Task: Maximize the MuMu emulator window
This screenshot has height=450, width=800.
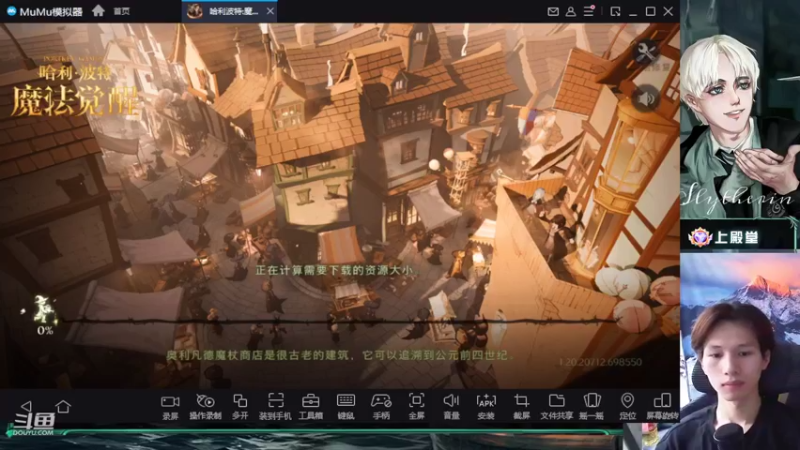Action: pyautogui.click(x=651, y=11)
